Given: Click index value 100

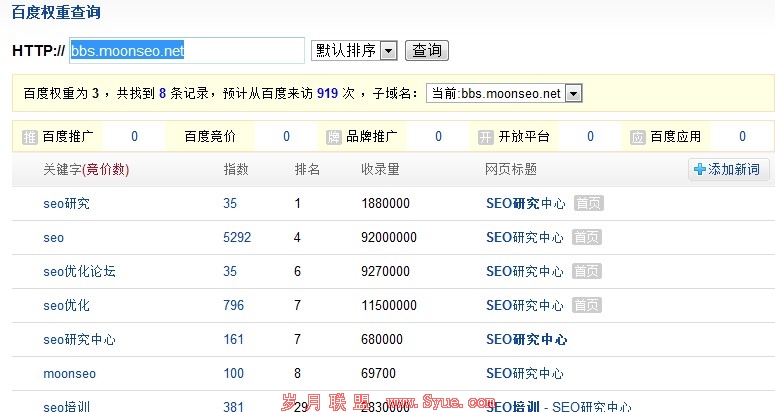Looking at the screenshot, I should coord(234,373).
